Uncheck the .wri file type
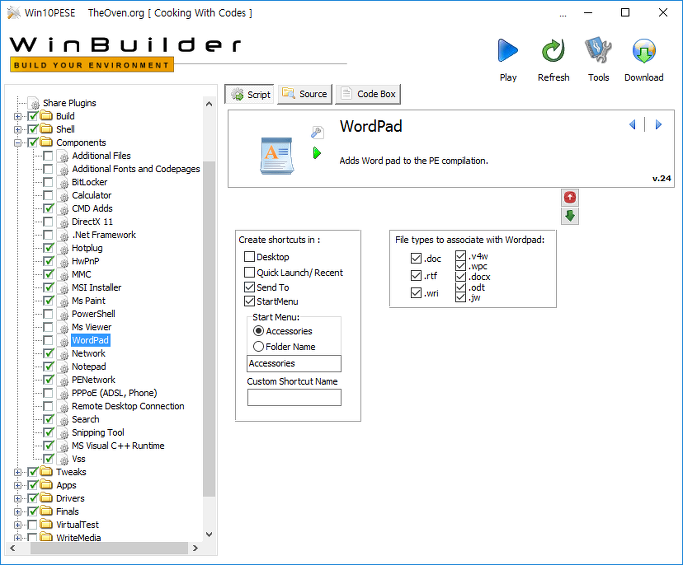 [x=416, y=293]
